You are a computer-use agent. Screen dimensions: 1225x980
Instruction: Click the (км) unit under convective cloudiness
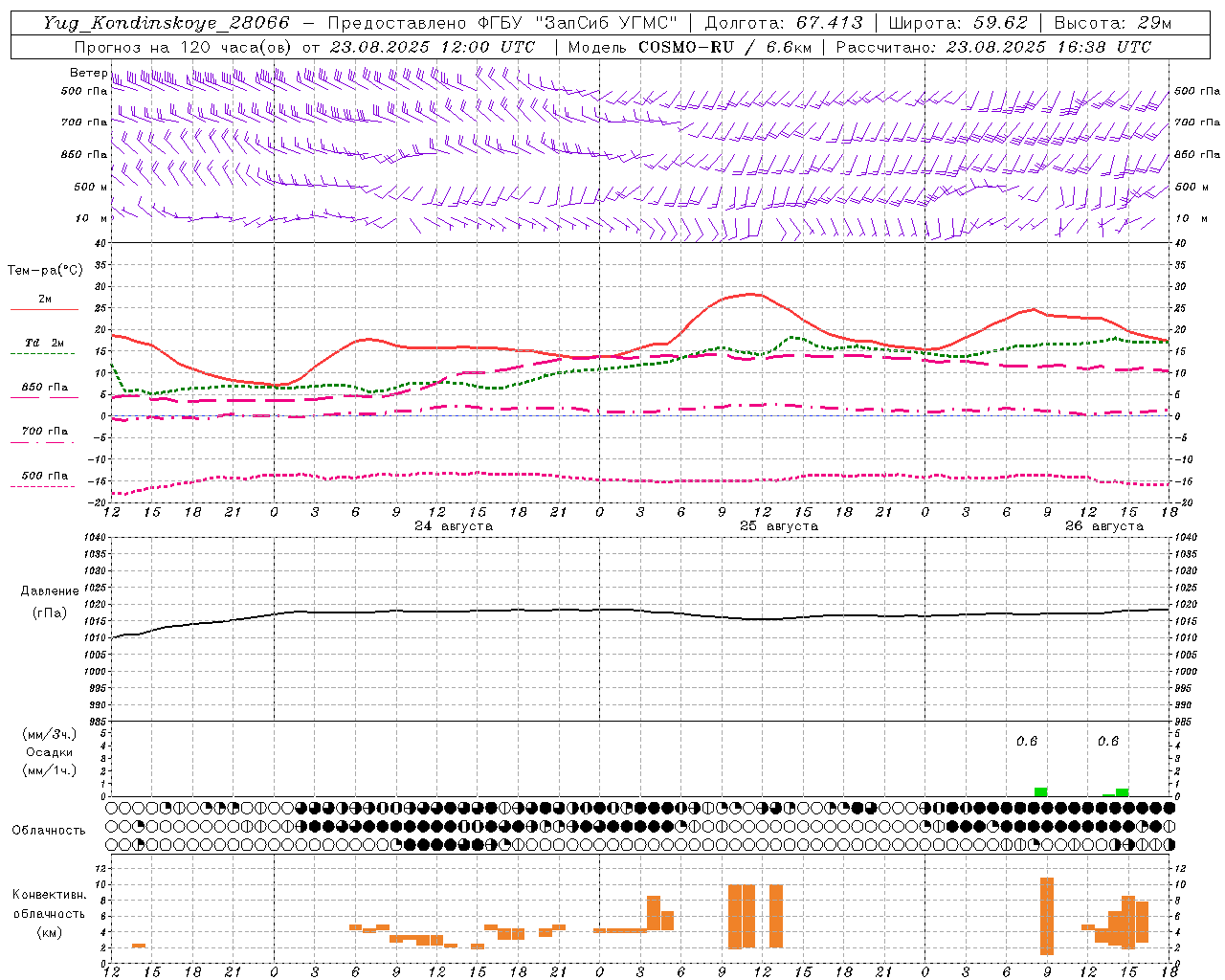tap(50, 932)
